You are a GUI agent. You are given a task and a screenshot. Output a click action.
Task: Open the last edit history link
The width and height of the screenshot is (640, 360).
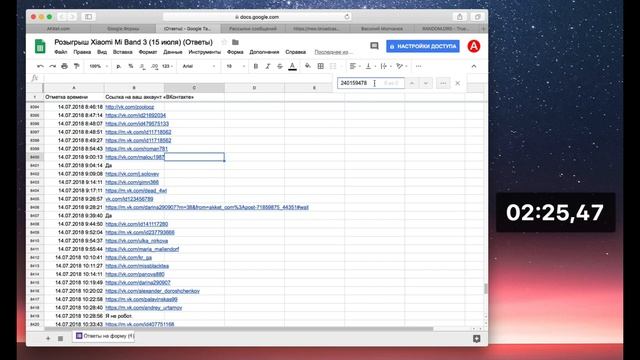[x=333, y=52]
